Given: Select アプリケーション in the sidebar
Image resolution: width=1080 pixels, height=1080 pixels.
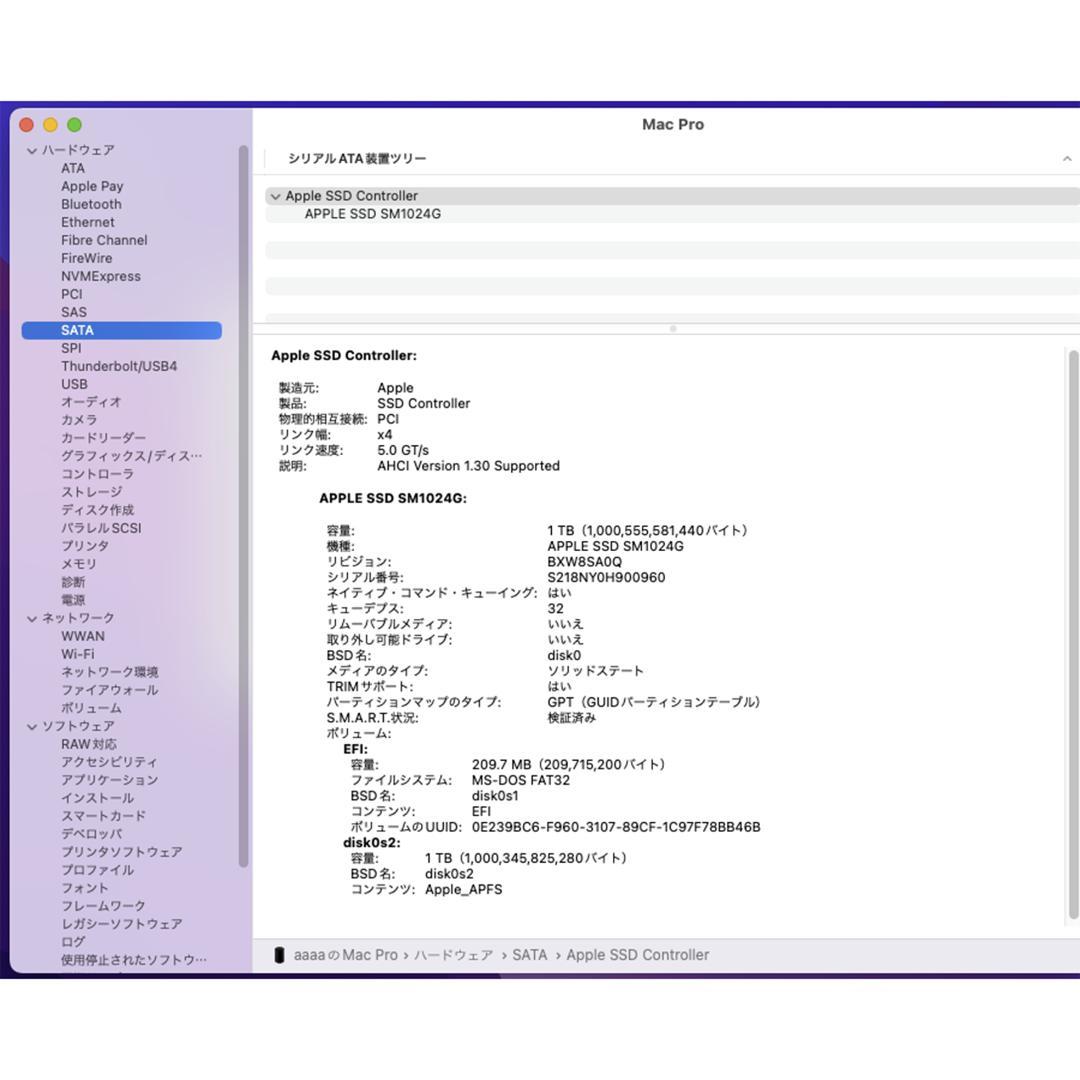Looking at the screenshot, I should pos(110,780).
